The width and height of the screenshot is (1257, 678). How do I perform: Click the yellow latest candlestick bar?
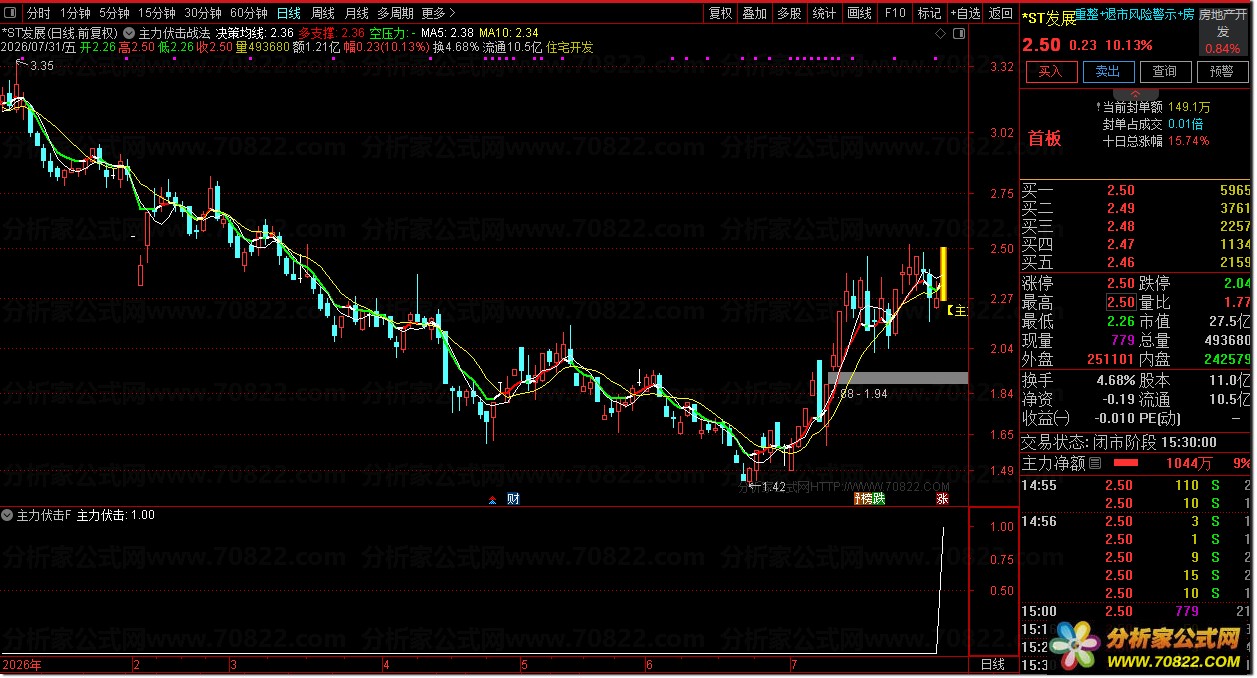(943, 274)
